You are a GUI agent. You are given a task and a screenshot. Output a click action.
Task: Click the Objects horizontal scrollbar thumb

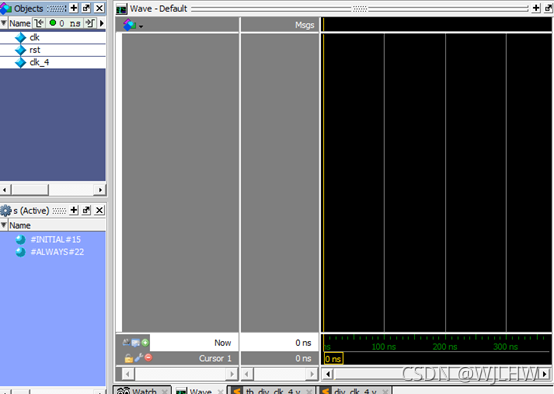click(x=30, y=190)
